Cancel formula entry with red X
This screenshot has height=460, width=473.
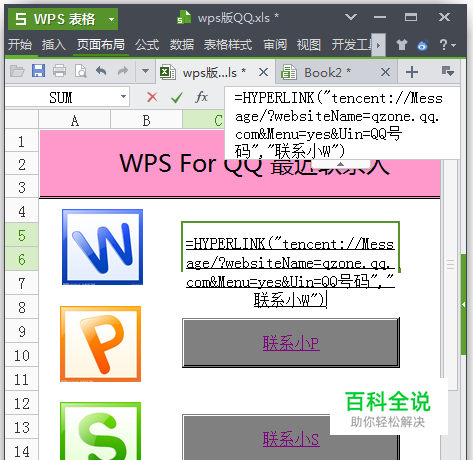152,97
